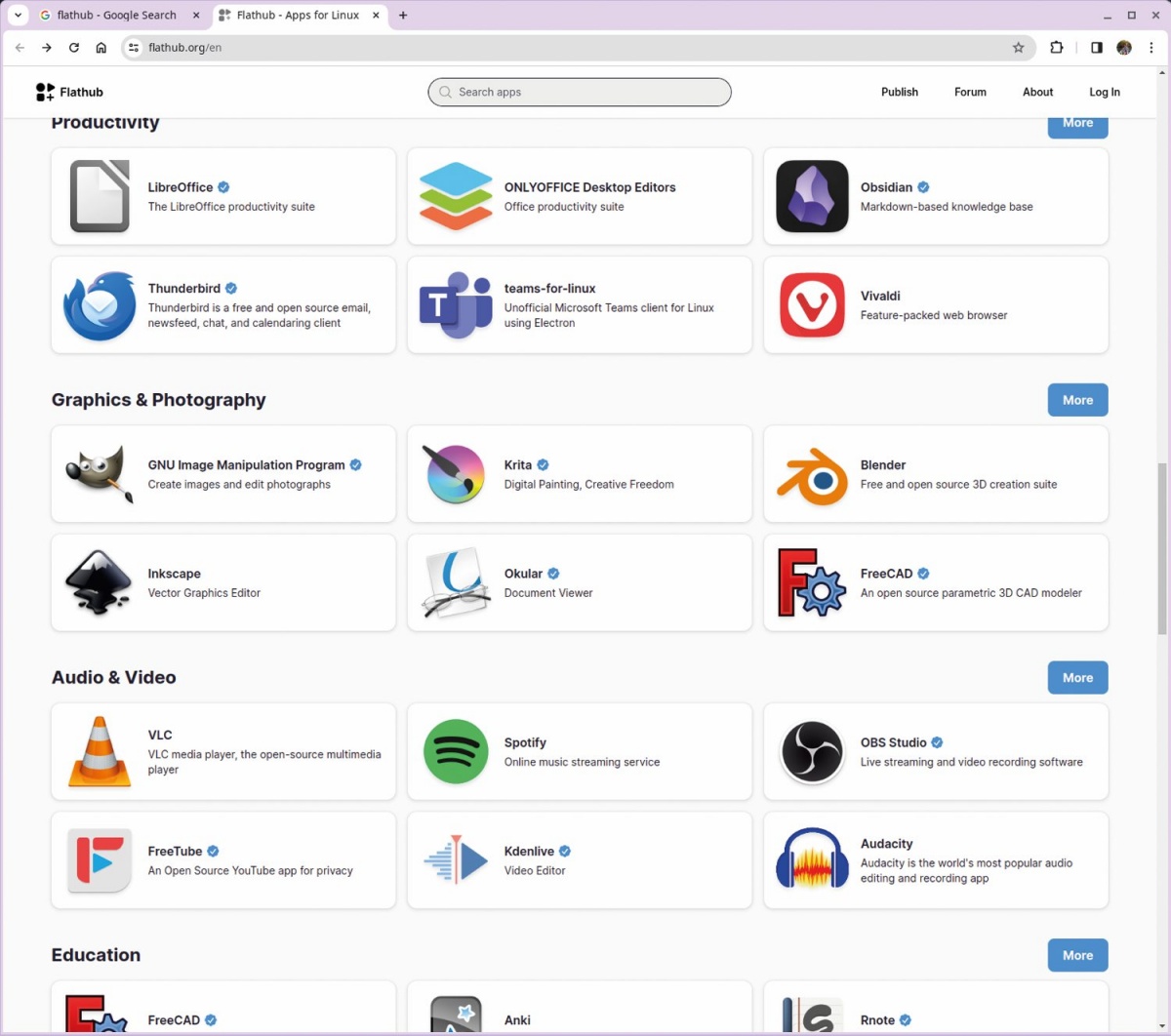Go back with the browser back arrow
Viewport: 1171px width, 1036px height.
[20, 47]
